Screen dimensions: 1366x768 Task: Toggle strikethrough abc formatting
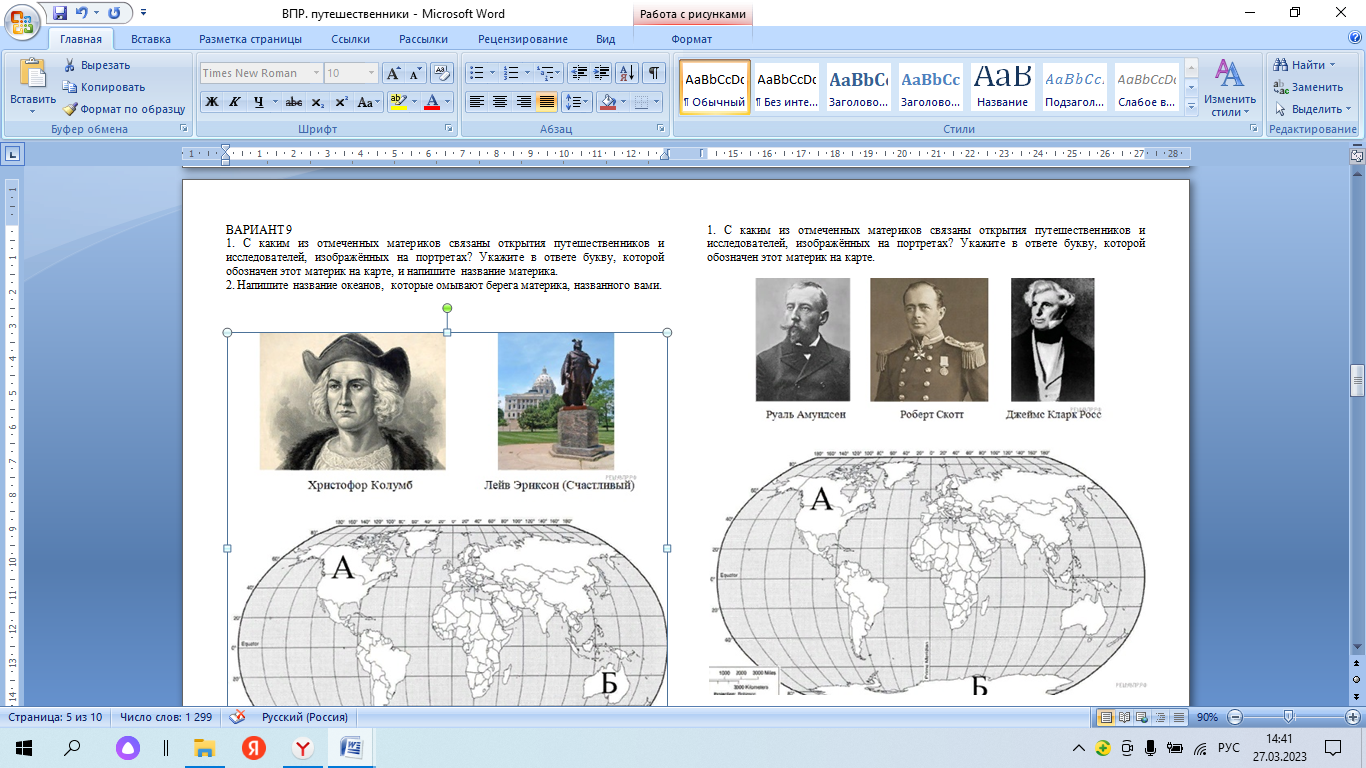coord(294,102)
